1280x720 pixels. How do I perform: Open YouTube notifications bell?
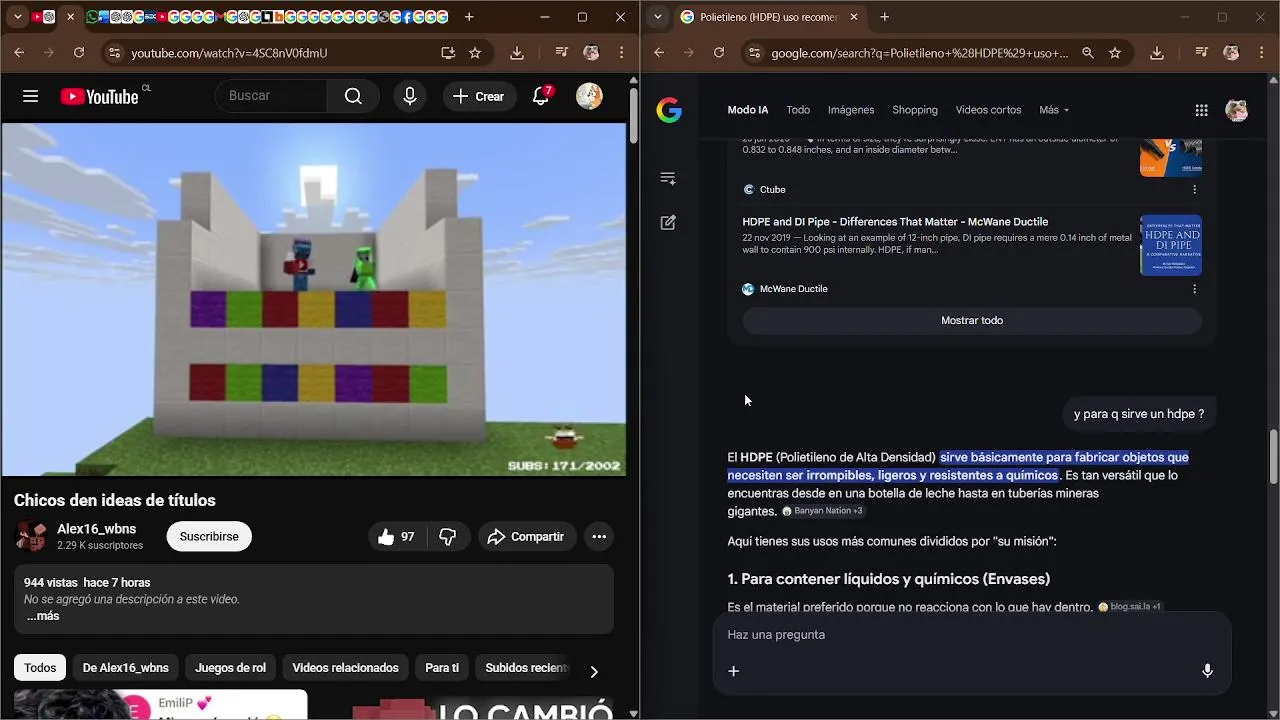541,96
